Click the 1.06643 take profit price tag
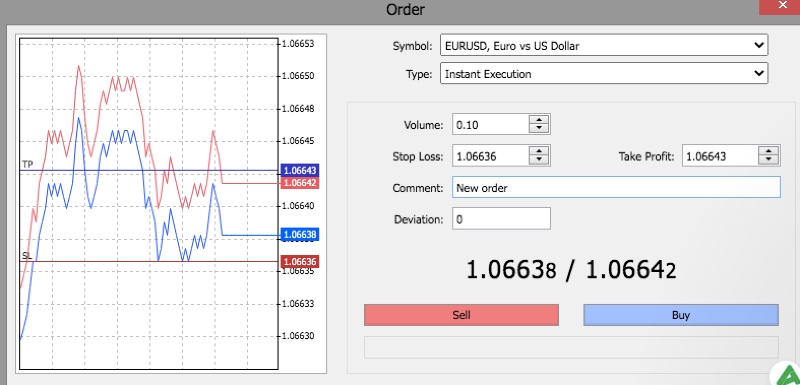Screen dimensions: 800x385 (300, 170)
